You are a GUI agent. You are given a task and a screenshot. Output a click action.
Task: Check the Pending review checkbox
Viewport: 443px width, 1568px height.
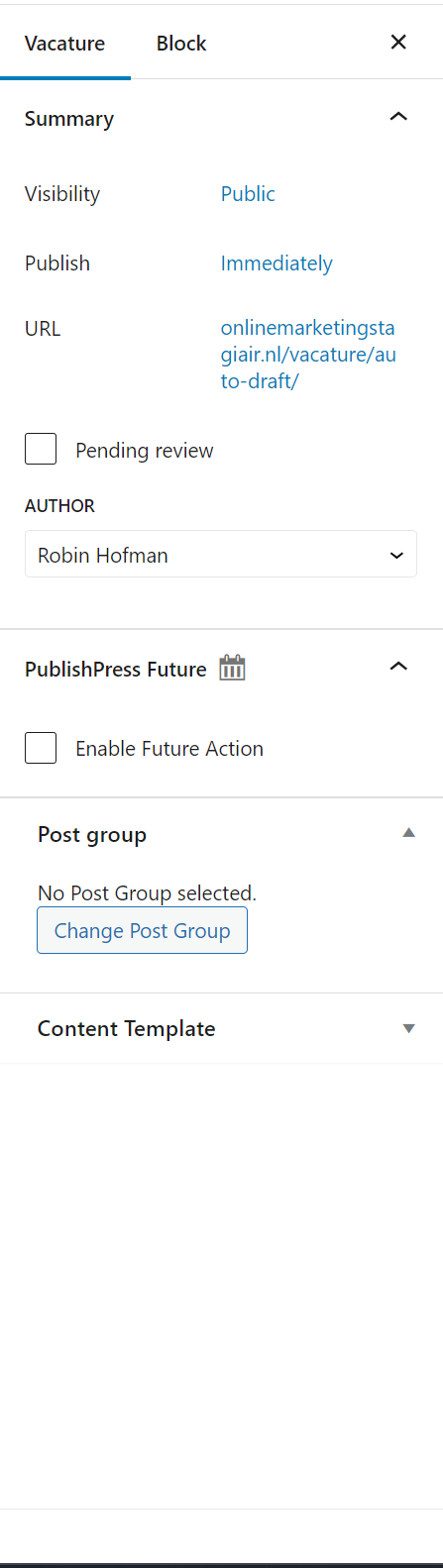point(41,449)
